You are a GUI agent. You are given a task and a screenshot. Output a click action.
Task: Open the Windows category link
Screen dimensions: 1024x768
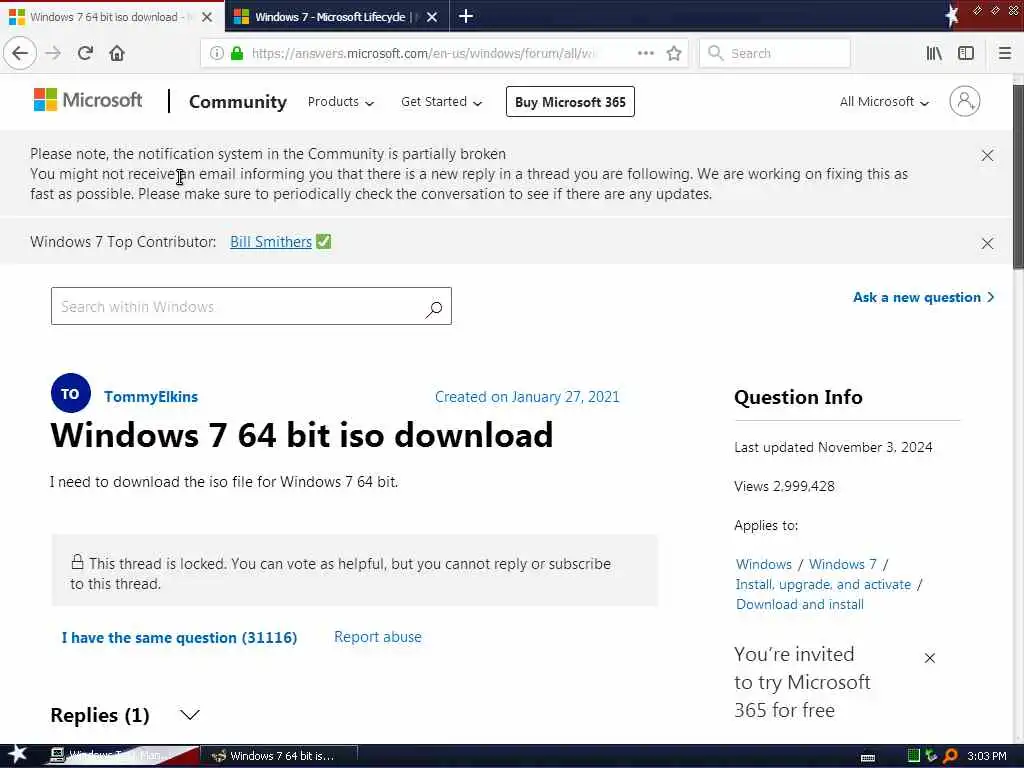763,564
